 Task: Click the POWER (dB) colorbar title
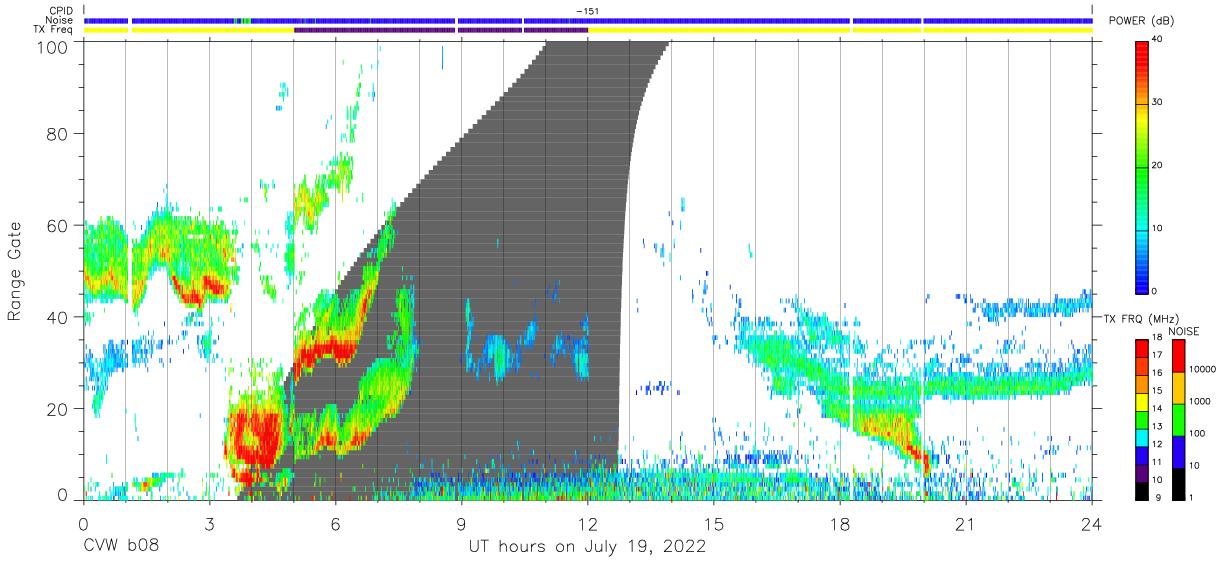point(1142,21)
